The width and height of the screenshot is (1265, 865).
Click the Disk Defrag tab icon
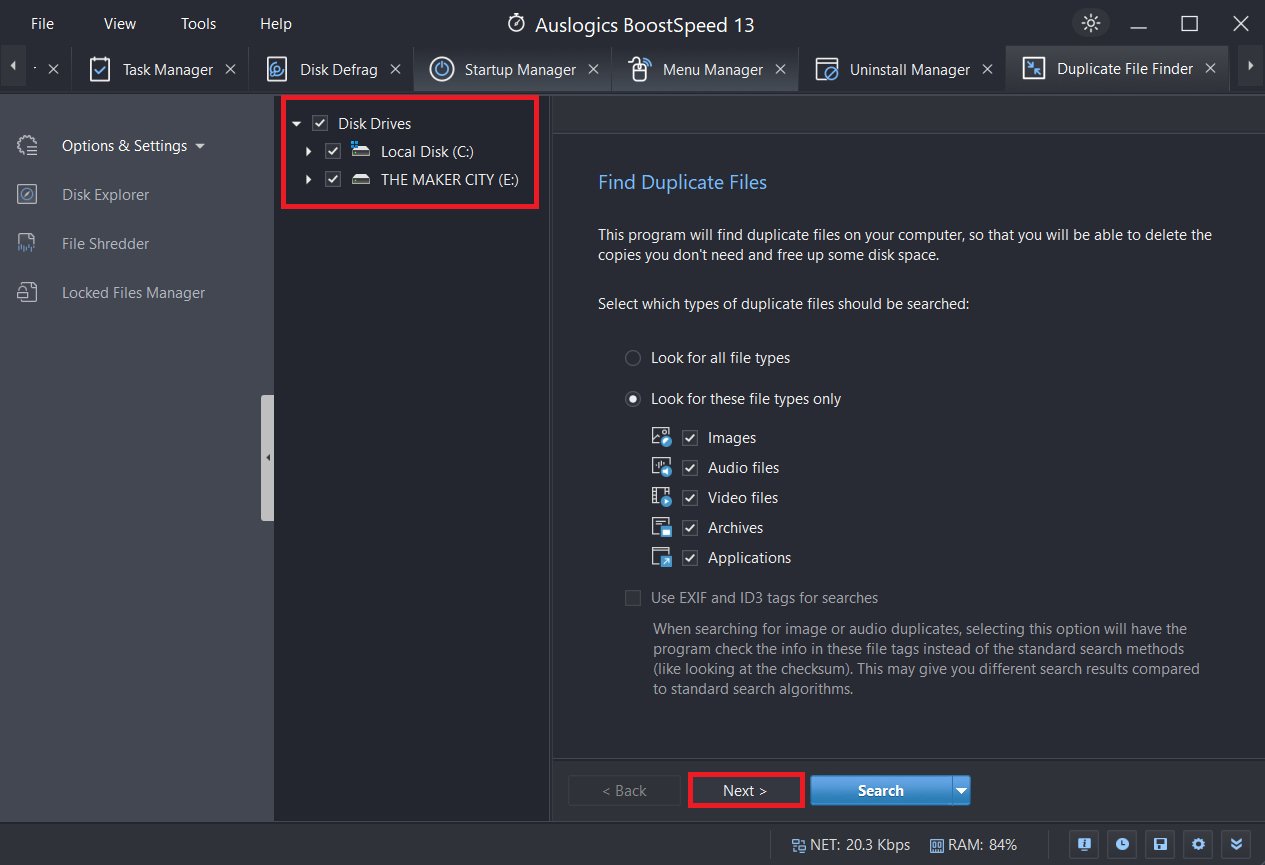coord(277,69)
